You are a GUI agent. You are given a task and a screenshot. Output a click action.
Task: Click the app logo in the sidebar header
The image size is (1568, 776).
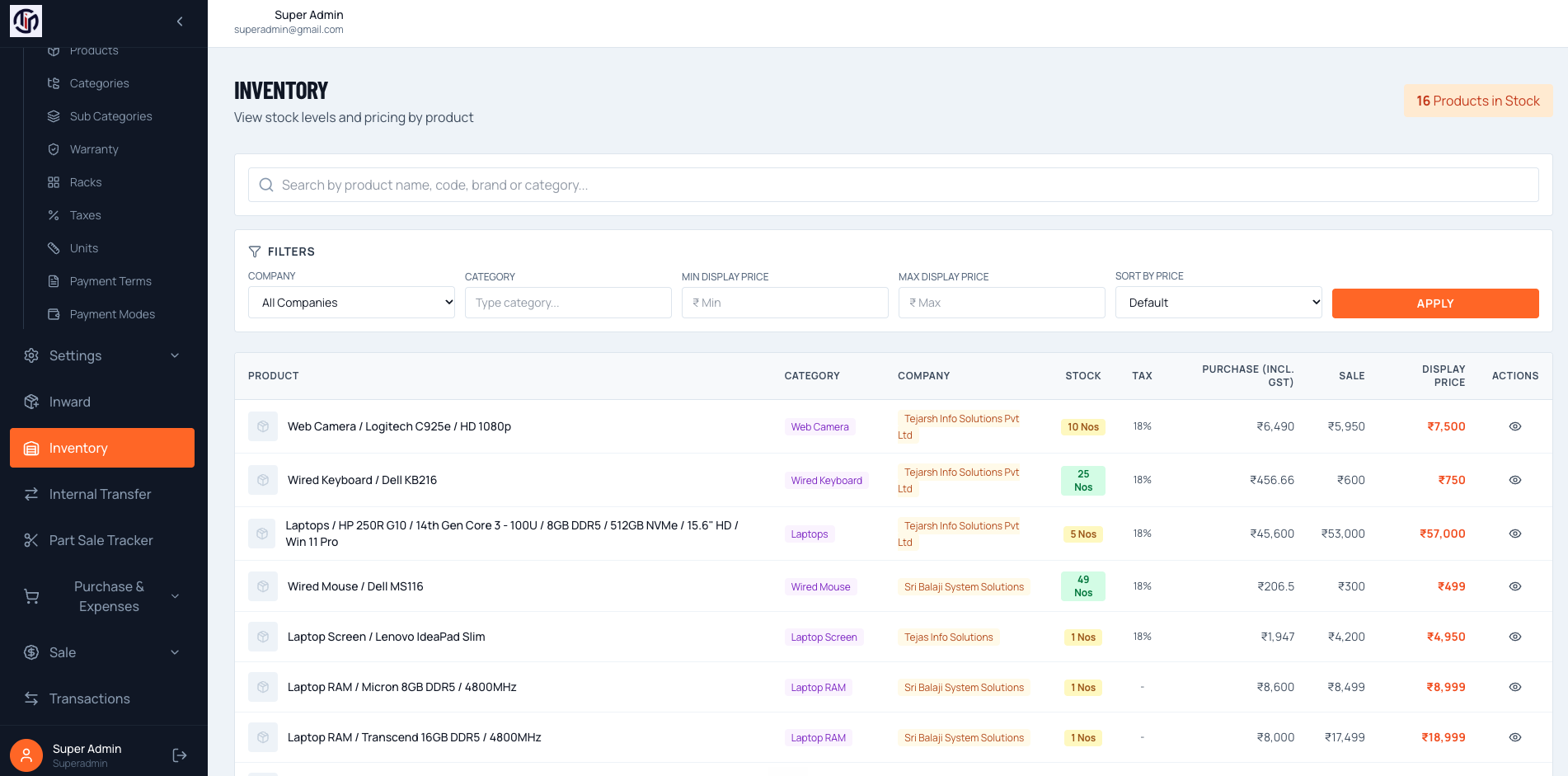(x=26, y=21)
